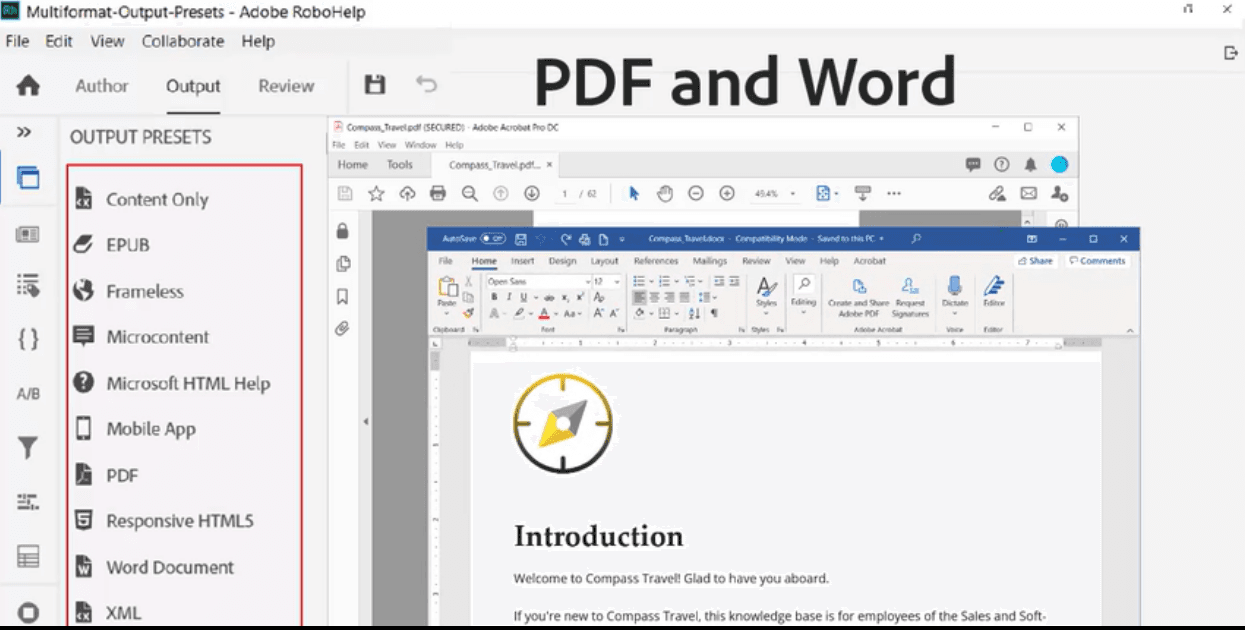
Task: Click the Share button in Word
Action: (x=1035, y=261)
